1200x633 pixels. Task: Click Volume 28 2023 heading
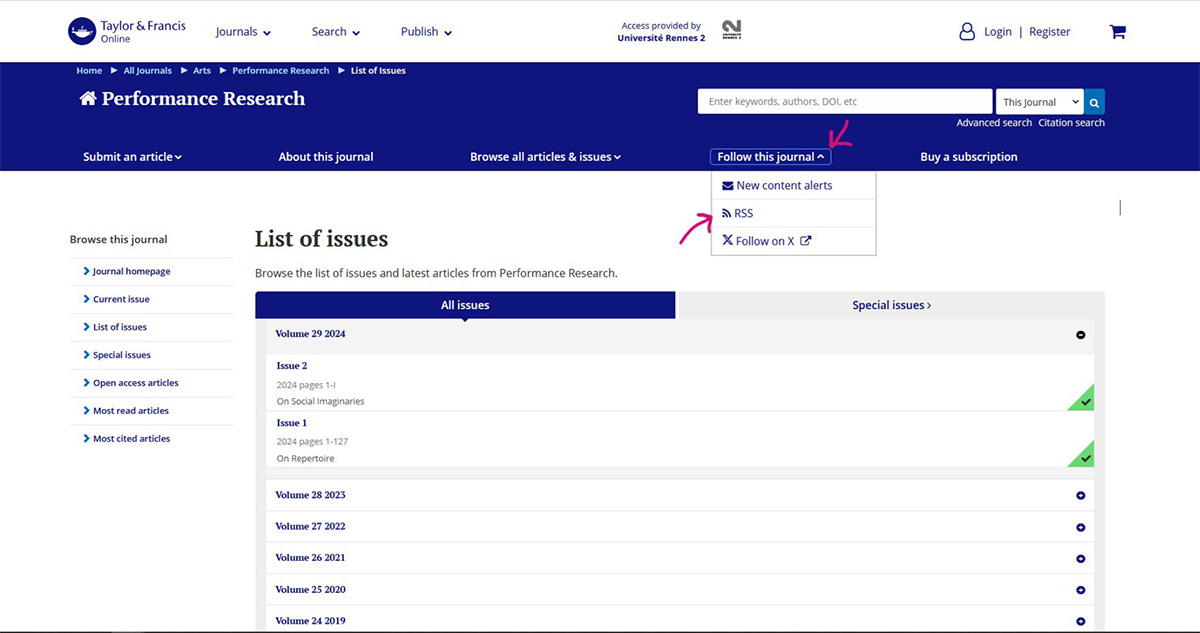click(x=310, y=495)
